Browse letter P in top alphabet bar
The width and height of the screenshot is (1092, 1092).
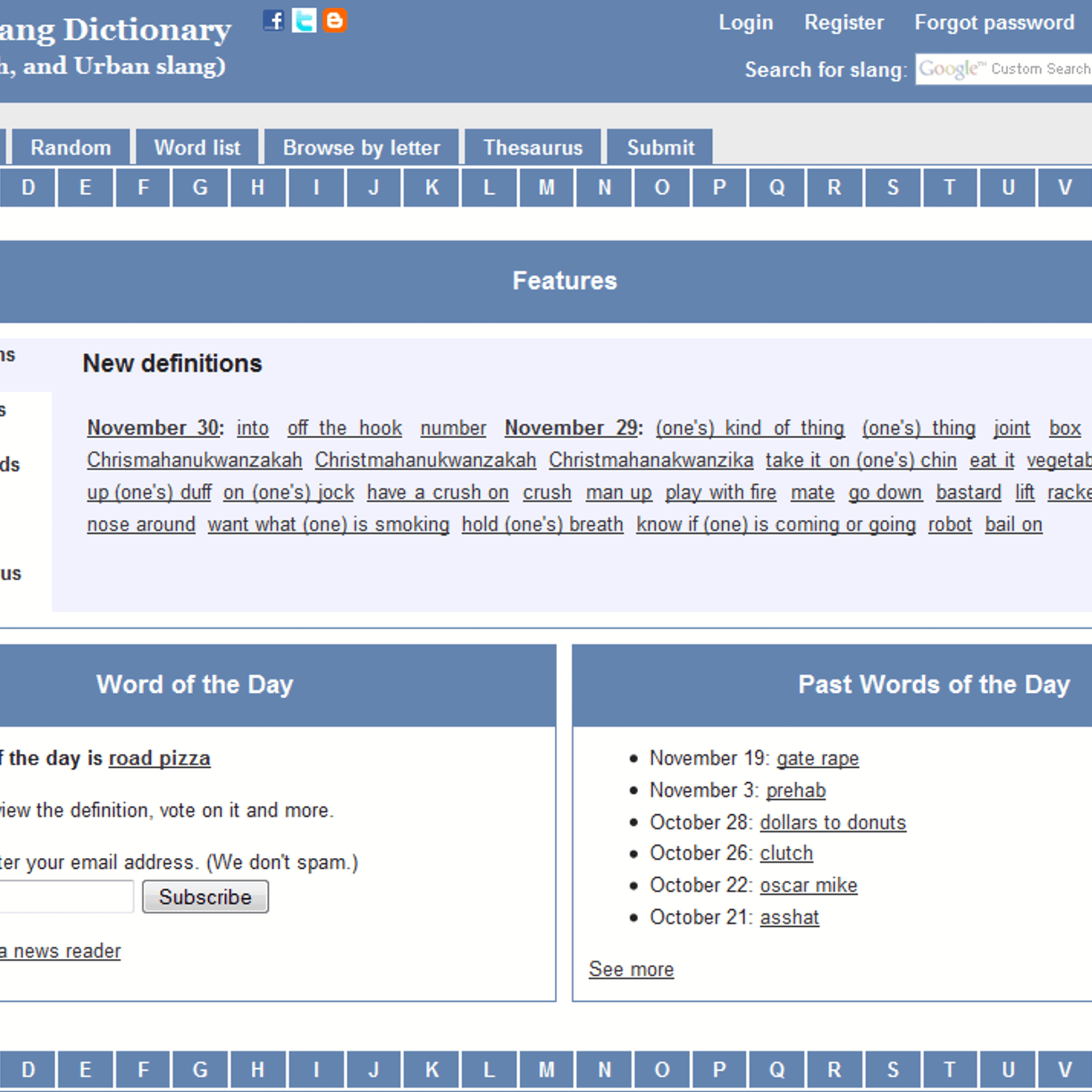[x=719, y=187]
